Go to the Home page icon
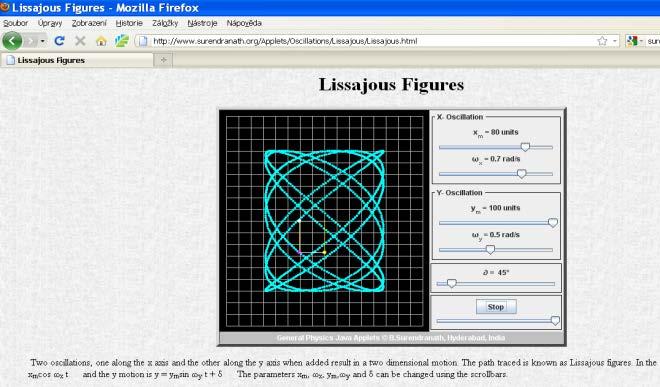This screenshot has width=660, height=387. coord(101,41)
